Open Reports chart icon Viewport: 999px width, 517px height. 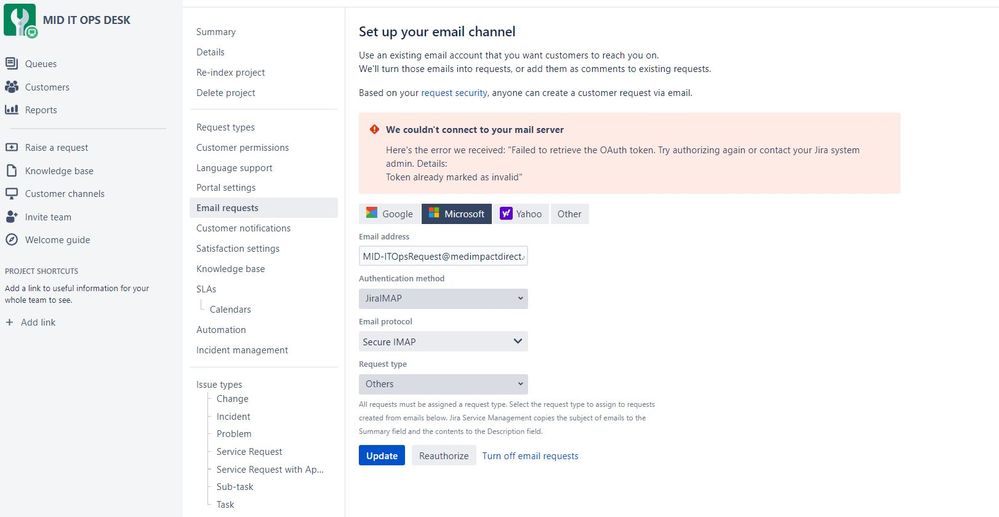coord(12,110)
